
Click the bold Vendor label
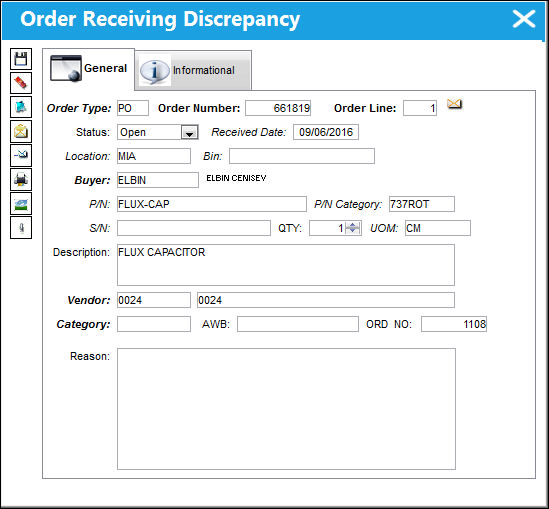(x=89, y=300)
